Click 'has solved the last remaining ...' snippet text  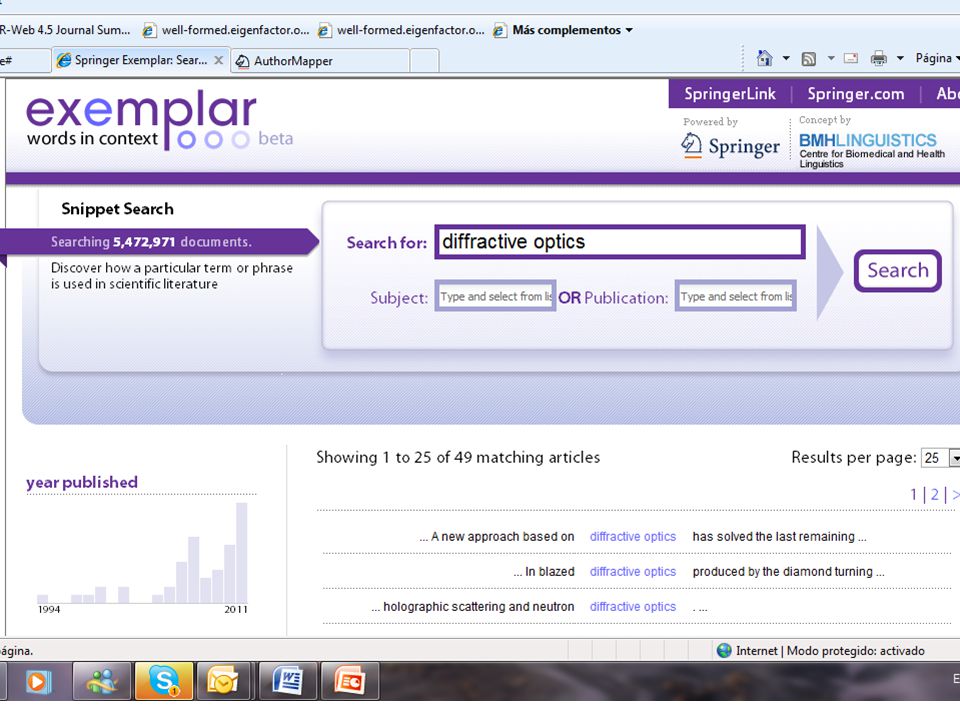coord(779,536)
